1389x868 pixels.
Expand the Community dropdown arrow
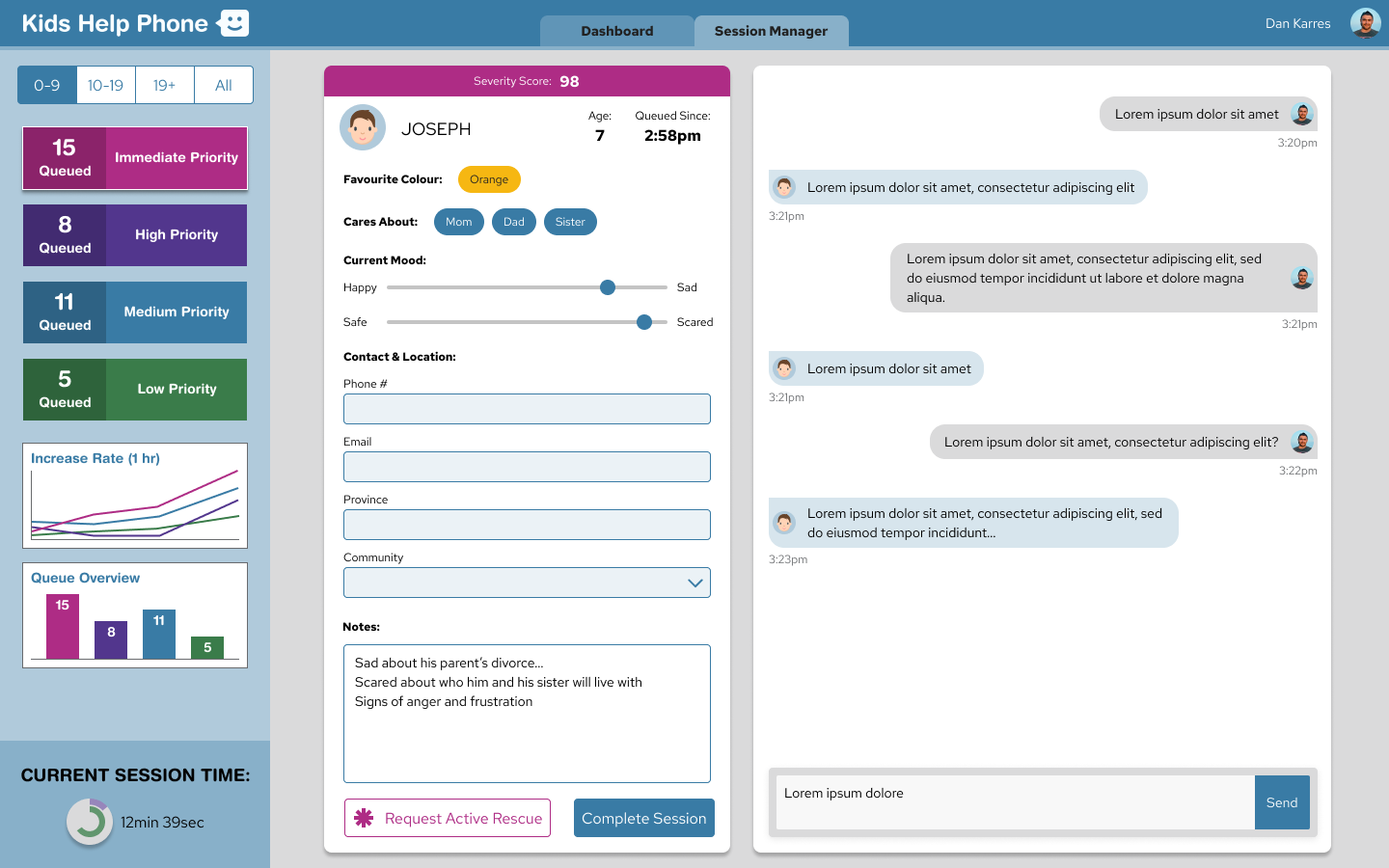coord(695,583)
